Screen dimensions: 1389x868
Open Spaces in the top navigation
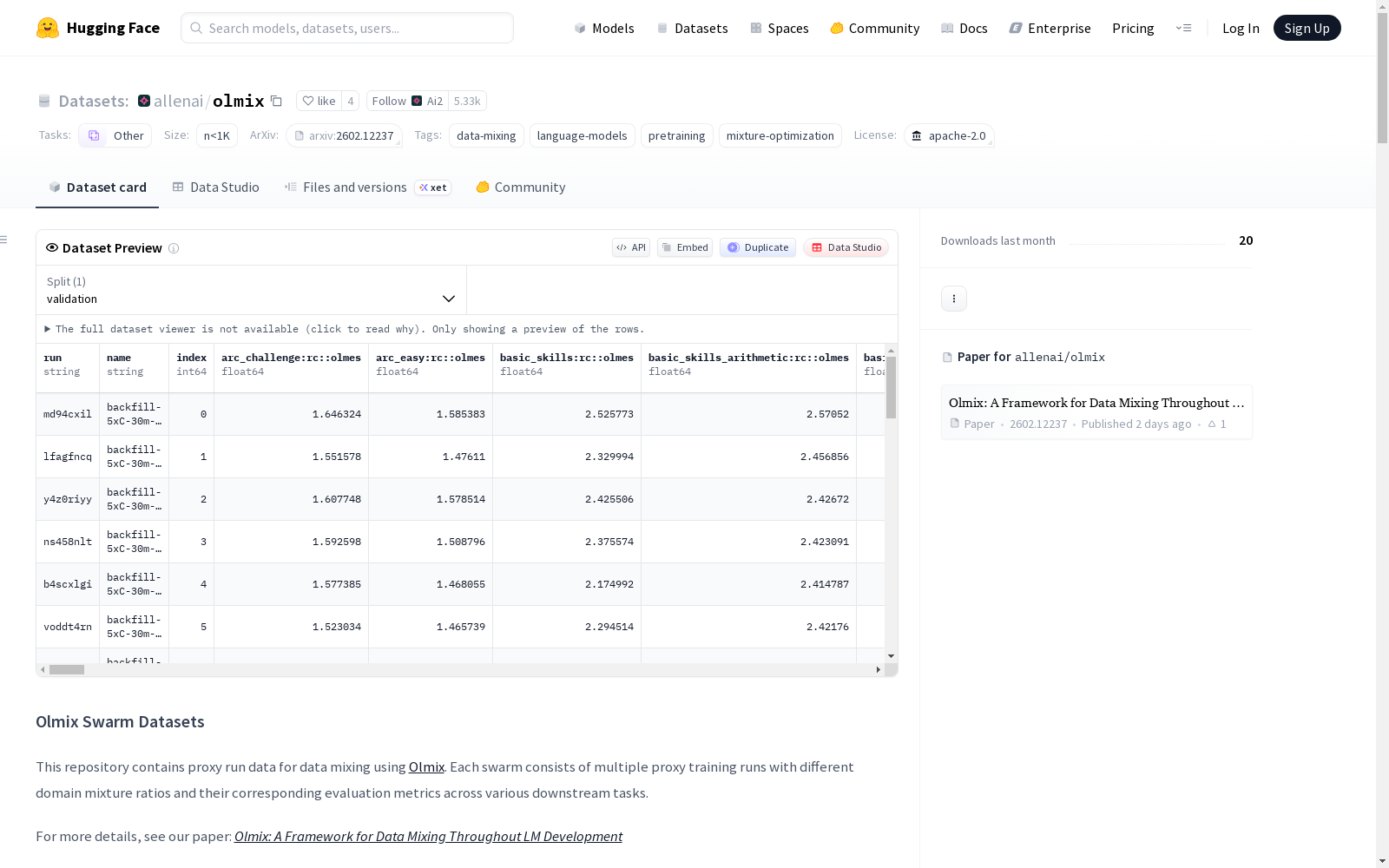pyautogui.click(x=780, y=28)
